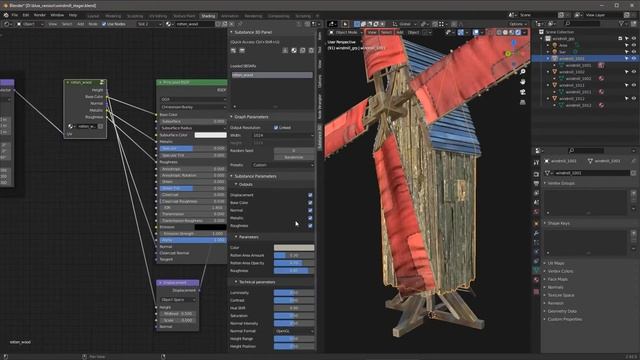Switch to the Shading workspace tab
This screenshot has width=640, height=360.
(x=208, y=16)
